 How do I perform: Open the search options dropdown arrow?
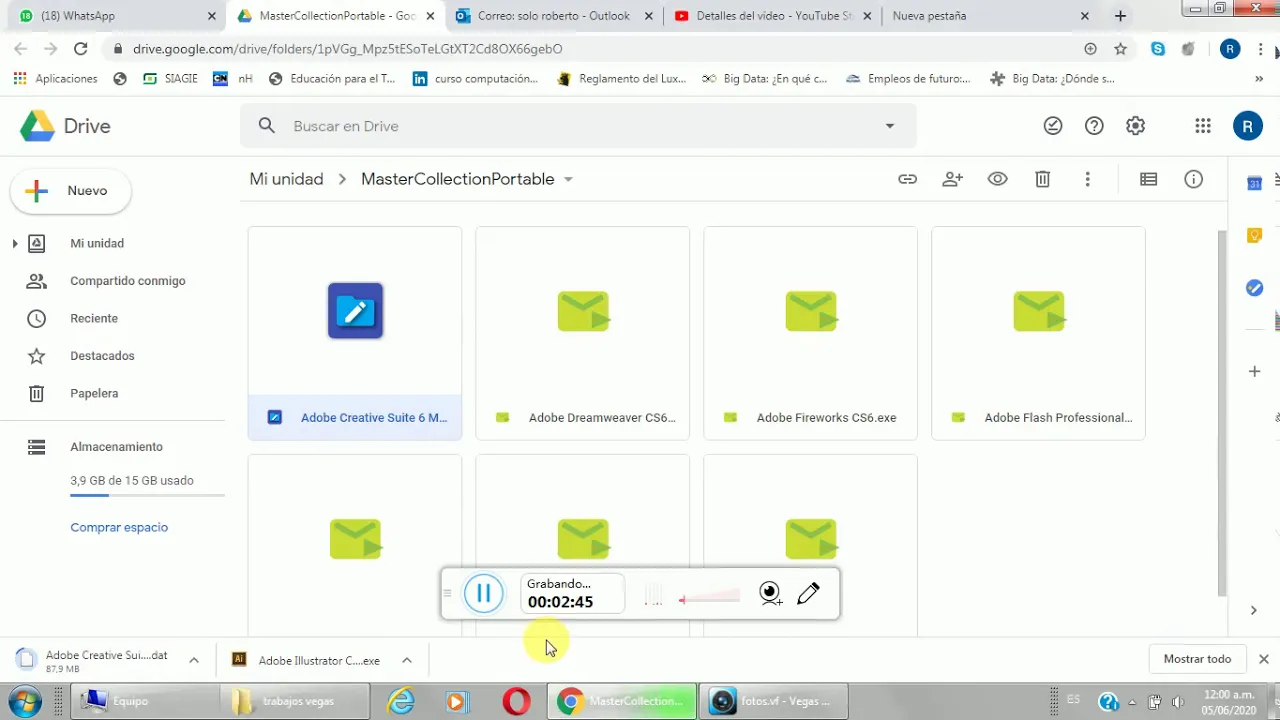[889, 126]
